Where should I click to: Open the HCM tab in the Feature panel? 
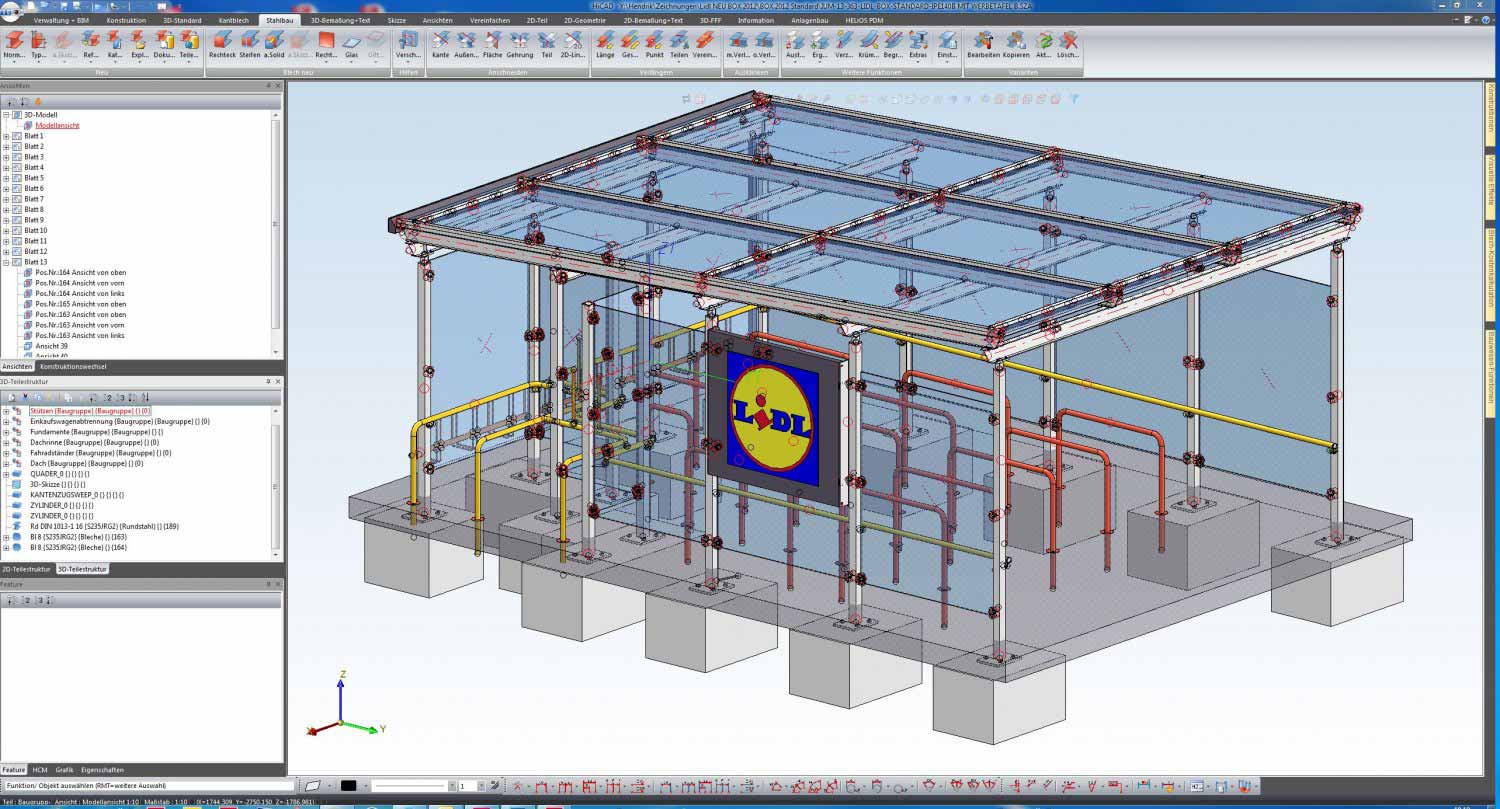click(x=40, y=770)
